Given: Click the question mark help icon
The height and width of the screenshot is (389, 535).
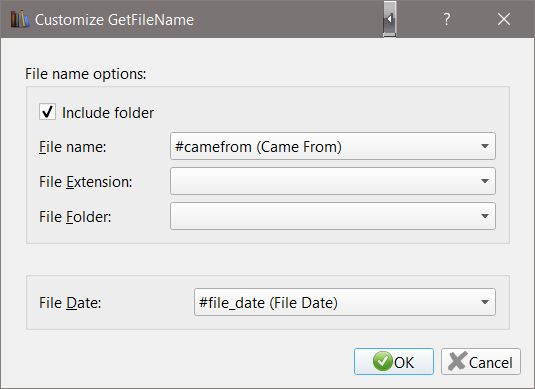Looking at the screenshot, I should [446, 19].
